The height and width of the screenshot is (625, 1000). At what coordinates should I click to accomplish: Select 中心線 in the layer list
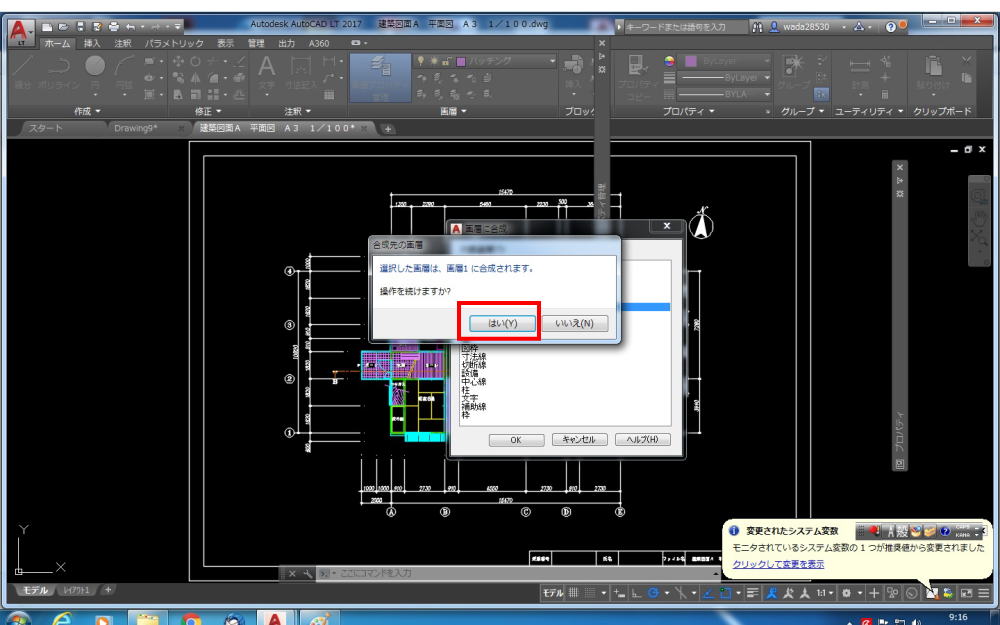tap(474, 381)
